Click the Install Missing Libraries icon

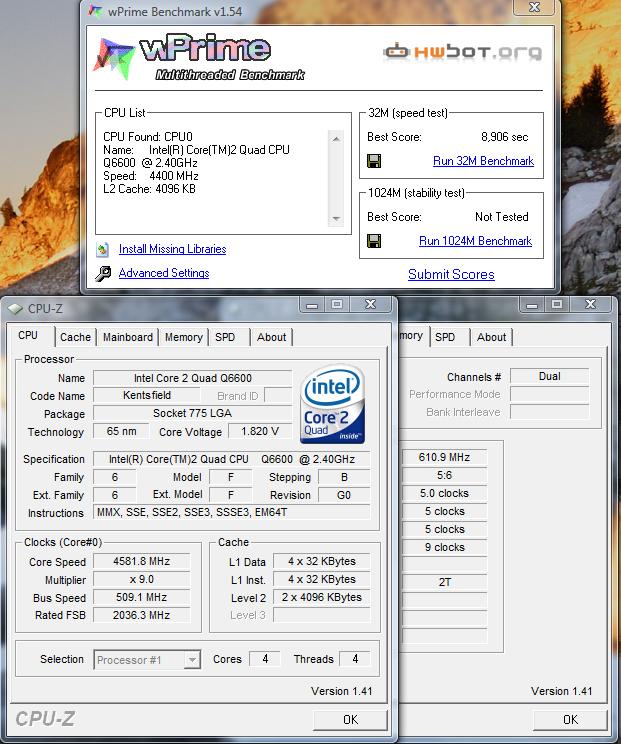(x=102, y=249)
